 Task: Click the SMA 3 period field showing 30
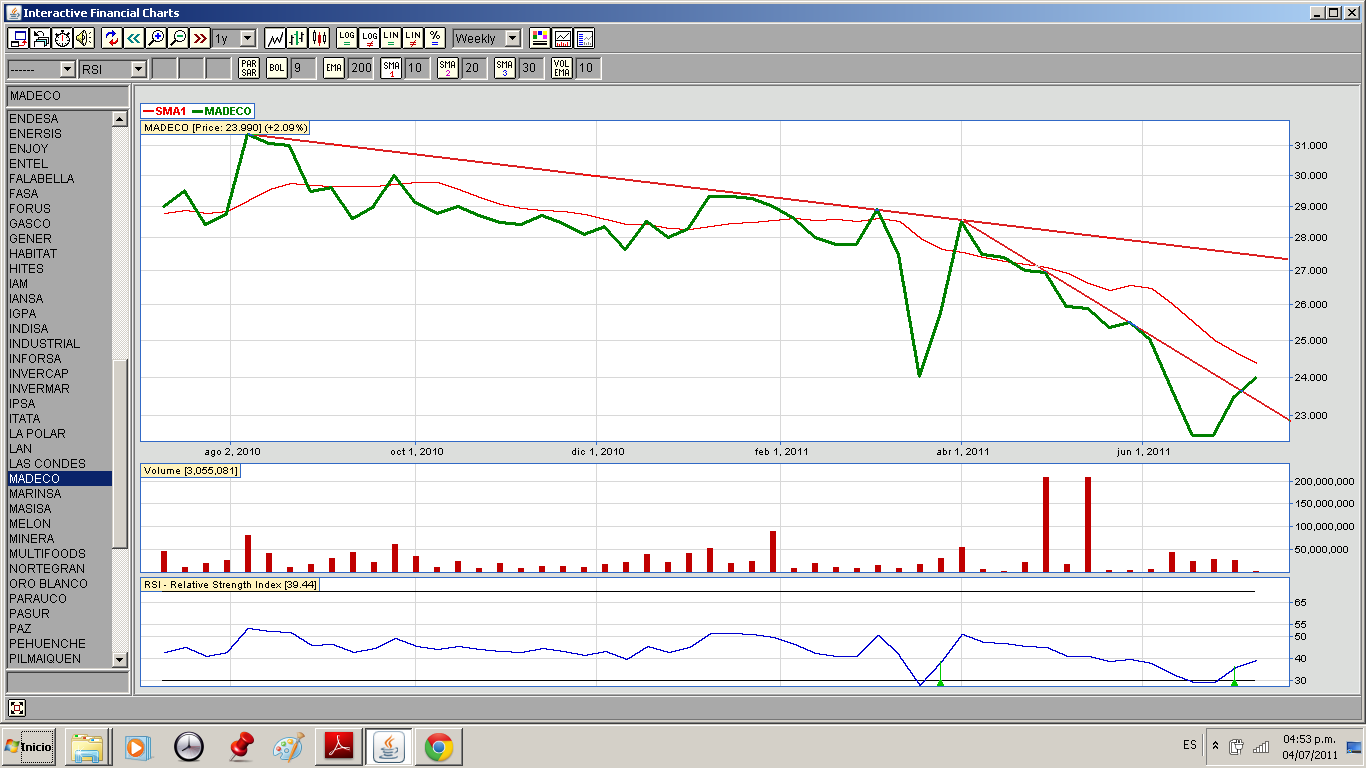tap(532, 68)
